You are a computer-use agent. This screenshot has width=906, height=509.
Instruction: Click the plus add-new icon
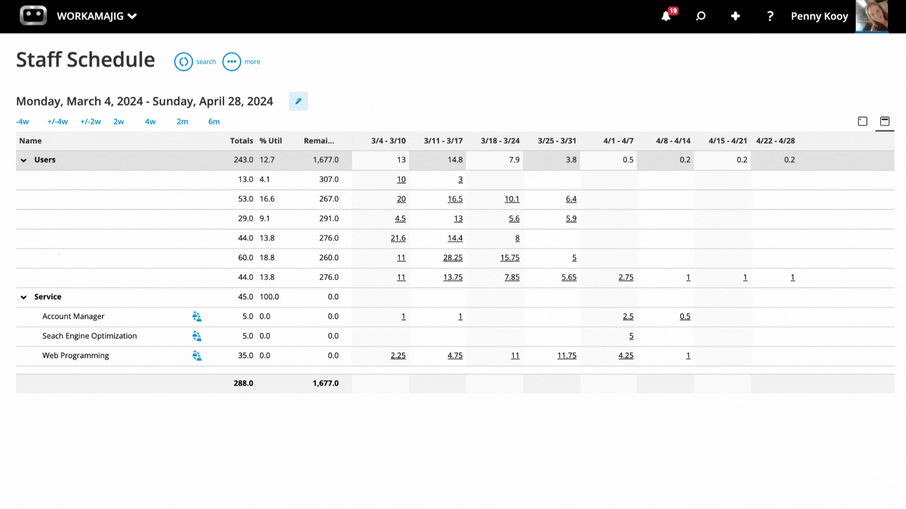735,16
